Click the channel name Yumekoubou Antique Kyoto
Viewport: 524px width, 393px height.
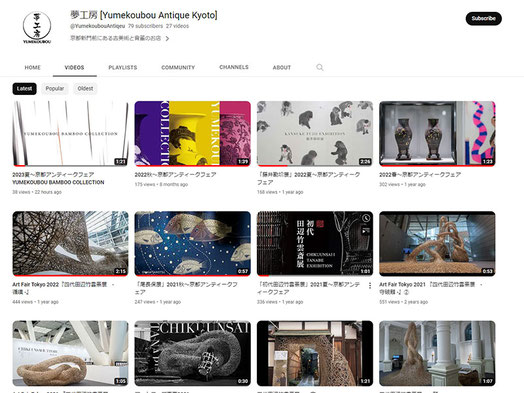(144, 15)
